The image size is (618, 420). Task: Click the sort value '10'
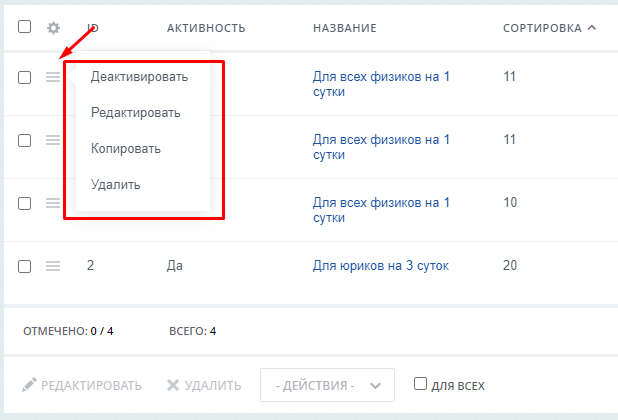510,203
